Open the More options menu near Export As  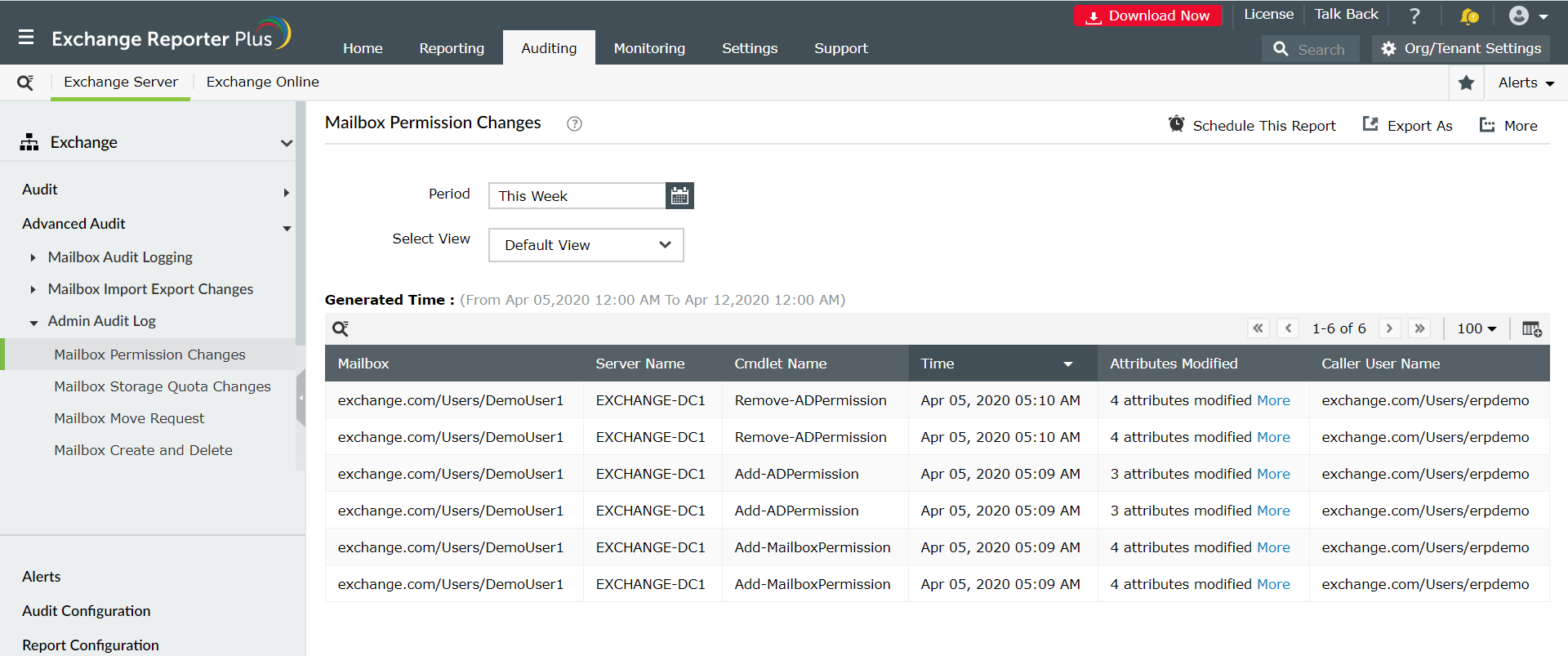[x=1508, y=125]
